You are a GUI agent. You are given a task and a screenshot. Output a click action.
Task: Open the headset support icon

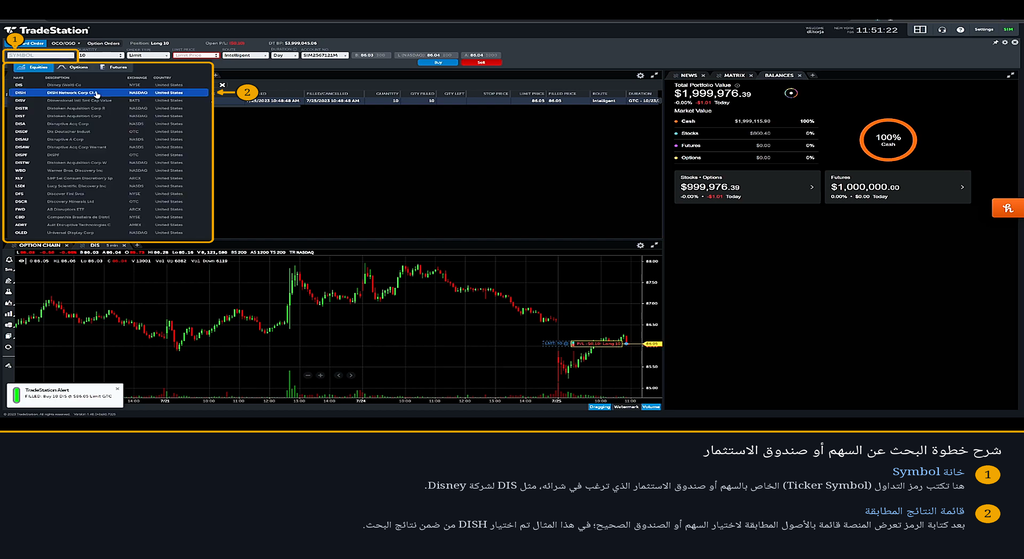[x=942, y=29]
